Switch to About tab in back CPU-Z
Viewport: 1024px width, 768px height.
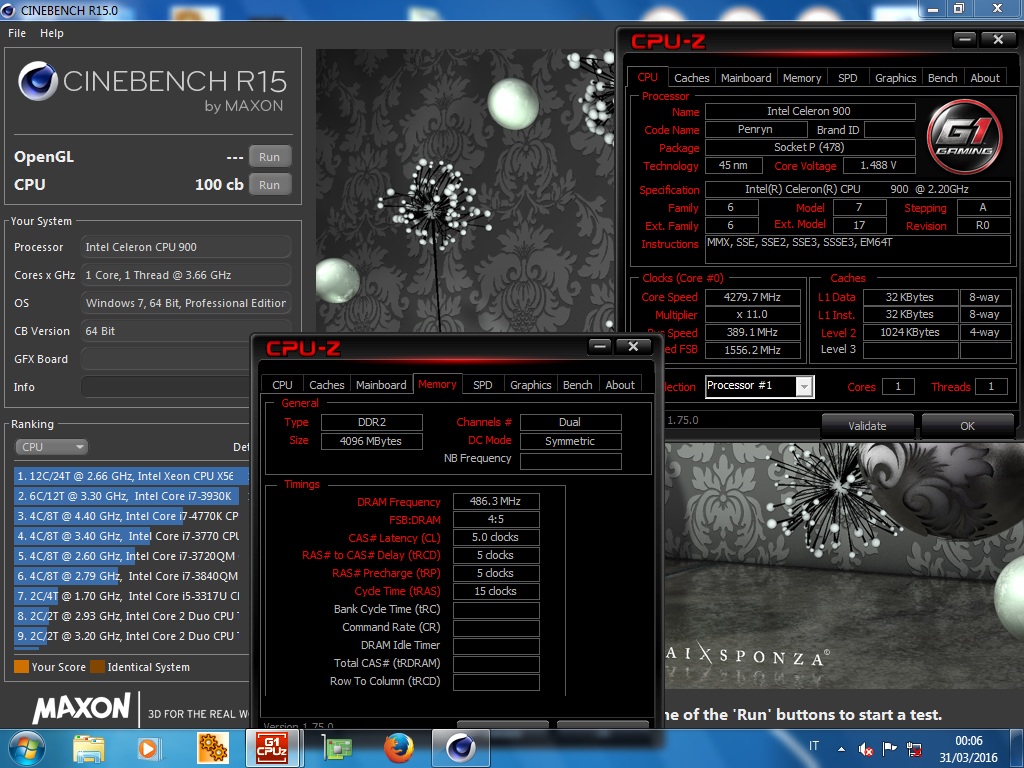985,78
